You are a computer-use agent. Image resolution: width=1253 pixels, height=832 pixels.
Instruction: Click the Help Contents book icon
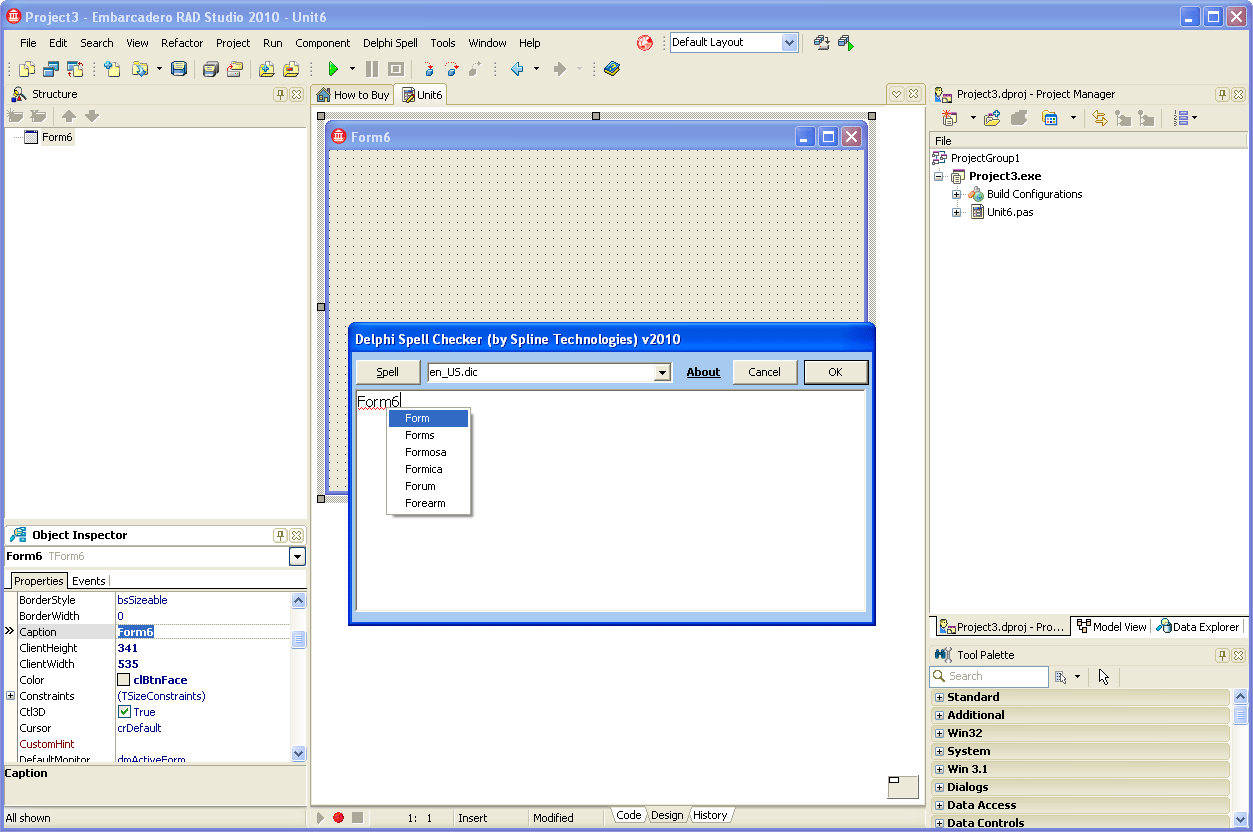[612, 69]
